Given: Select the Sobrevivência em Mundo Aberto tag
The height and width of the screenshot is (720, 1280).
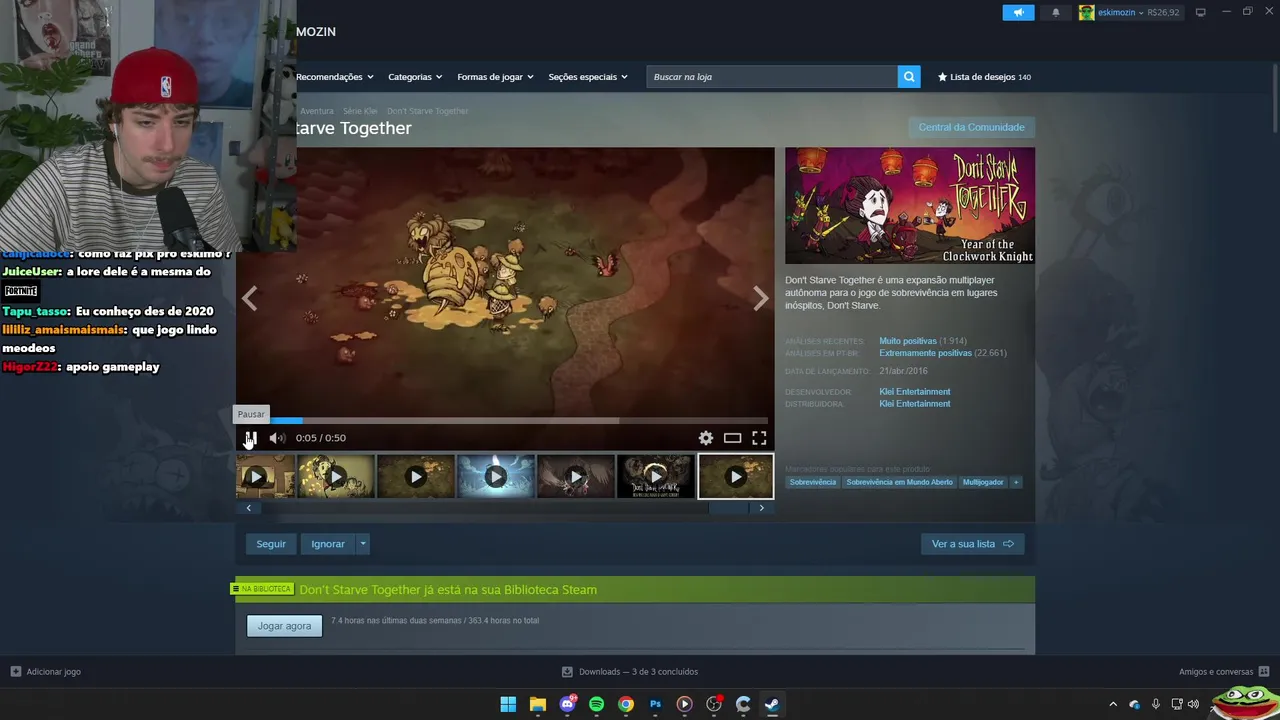Looking at the screenshot, I should (899, 482).
